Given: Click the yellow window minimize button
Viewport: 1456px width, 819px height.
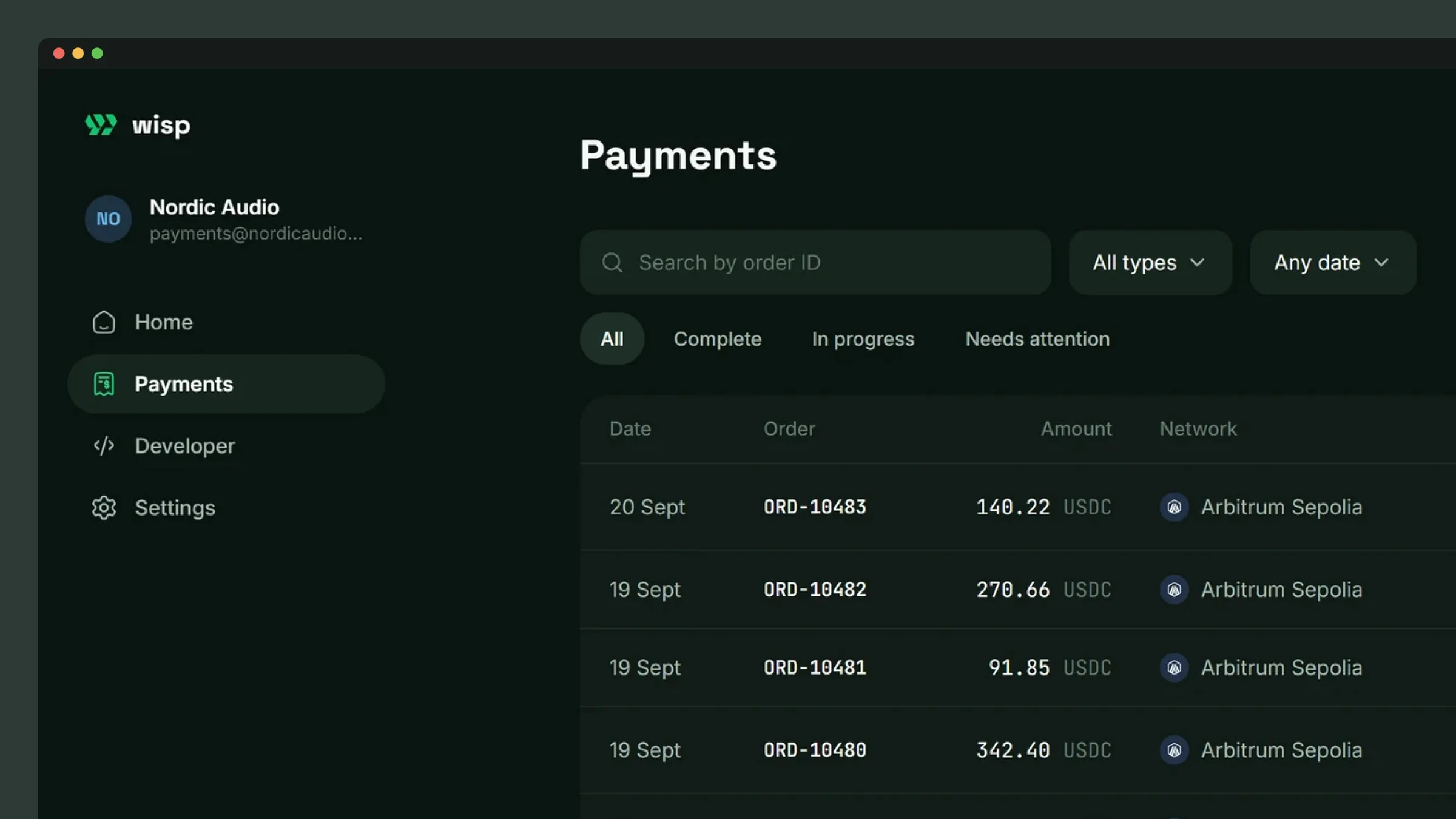Looking at the screenshot, I should coord(78,53).
